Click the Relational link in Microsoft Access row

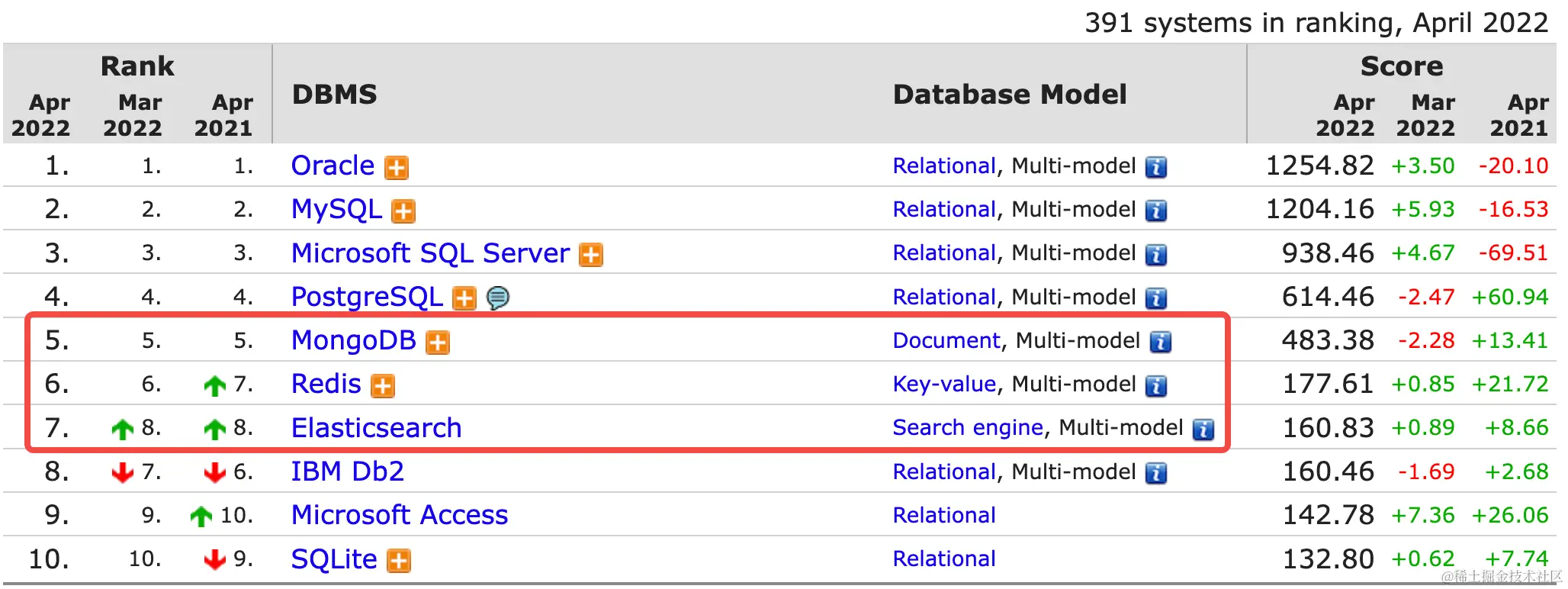(944, 515)
